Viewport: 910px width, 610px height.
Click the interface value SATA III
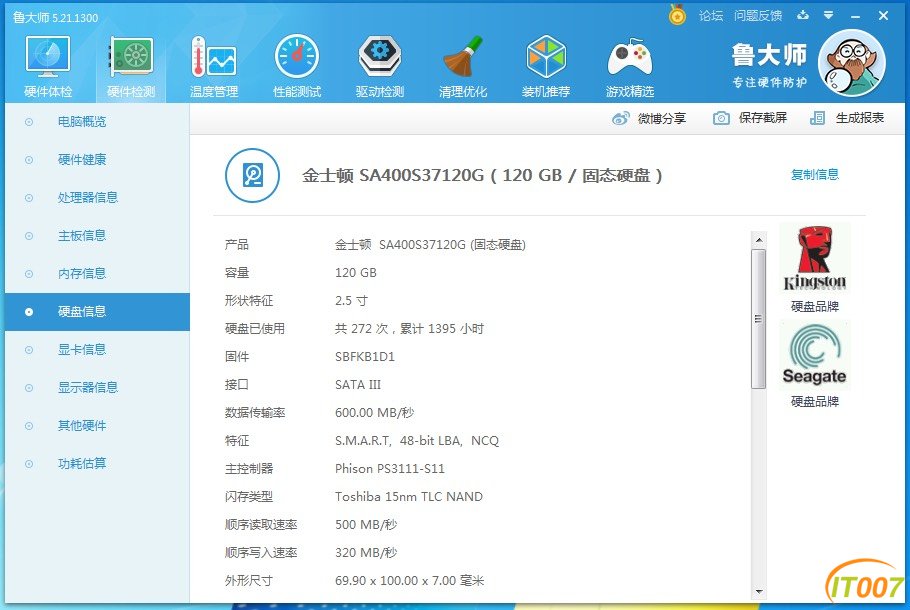tap(358, 384)
